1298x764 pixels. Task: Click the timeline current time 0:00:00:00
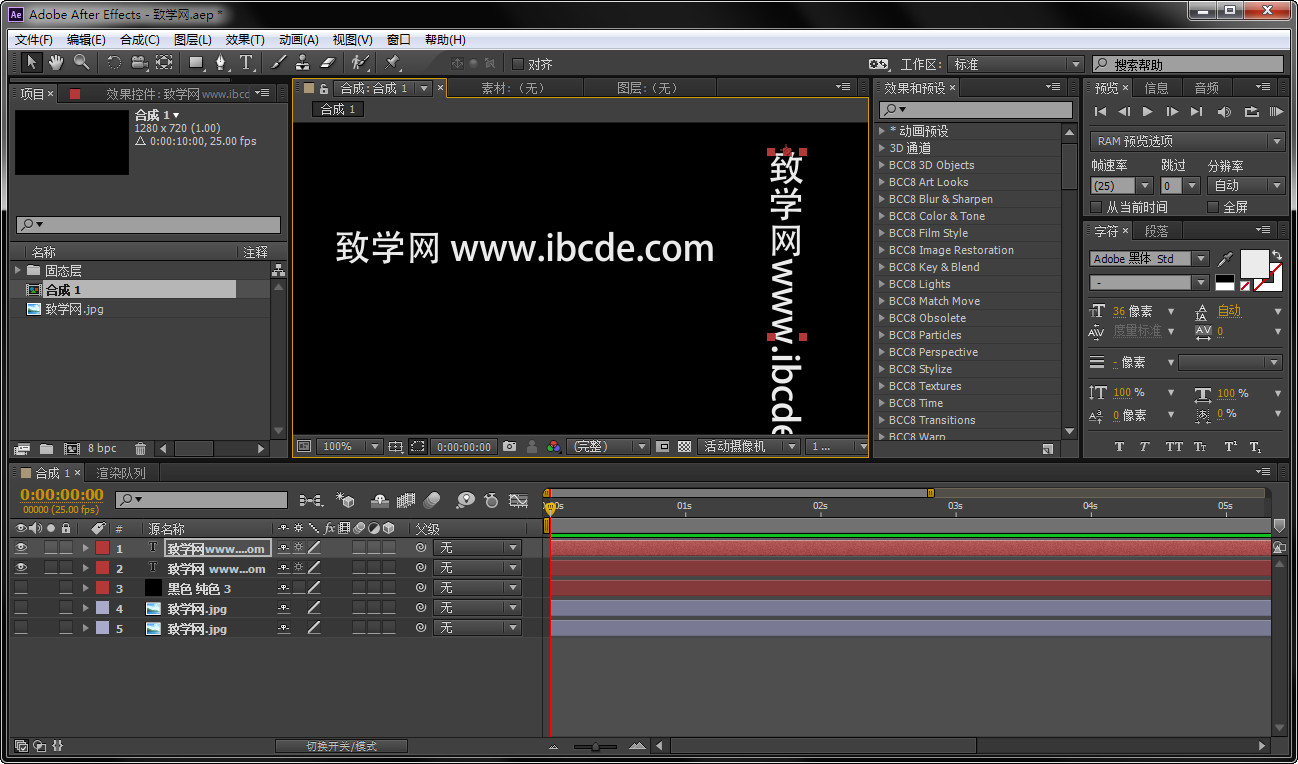pyautogui.click(x=62, y=495)
